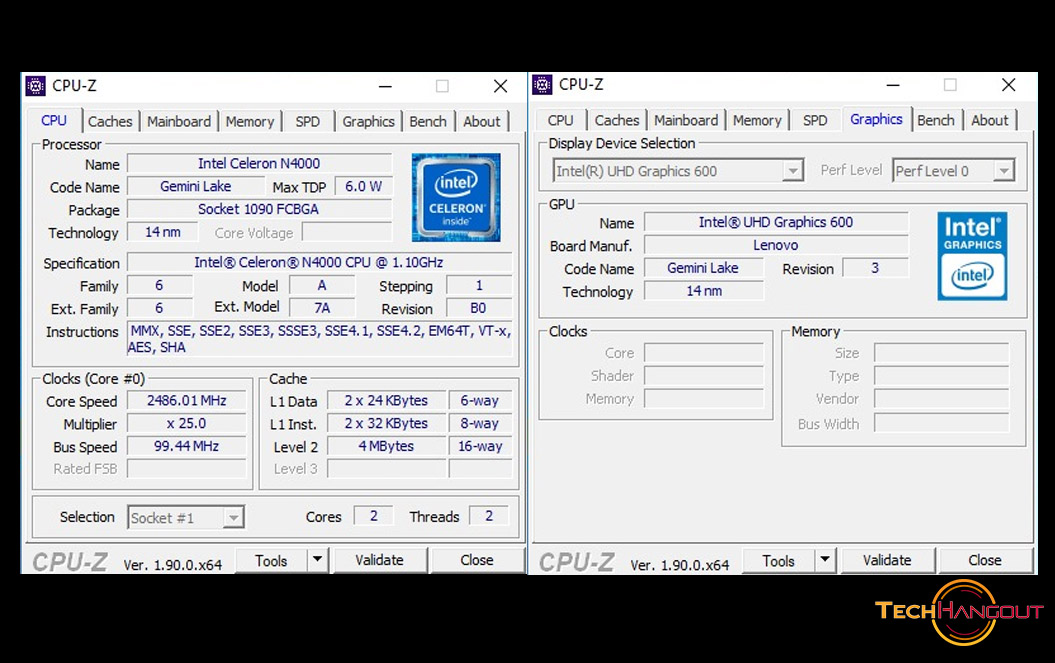Select the Graphics tab in right window
Viewport: 1055px width, 663px height.
coord(876,119)
